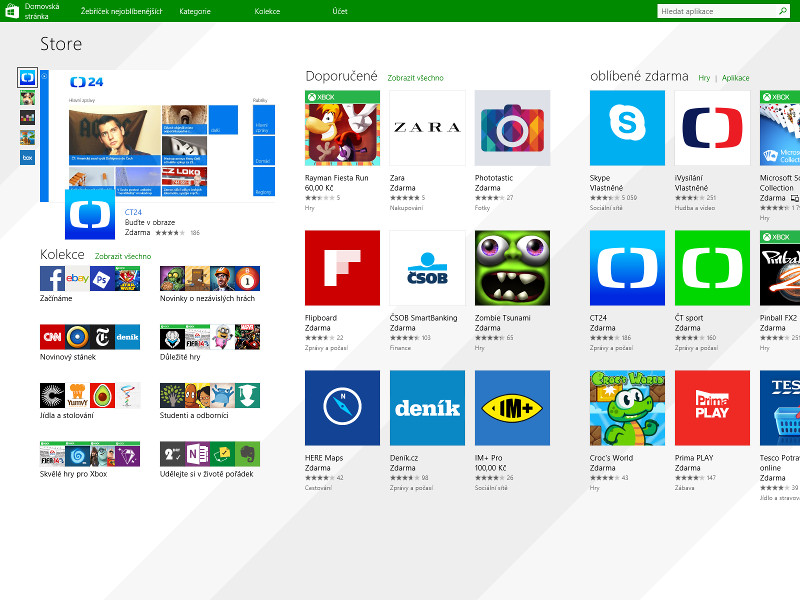Open the IM+ Pro app tile
Image resolution: width=800 pixels, height=600 pixels.
512,408
